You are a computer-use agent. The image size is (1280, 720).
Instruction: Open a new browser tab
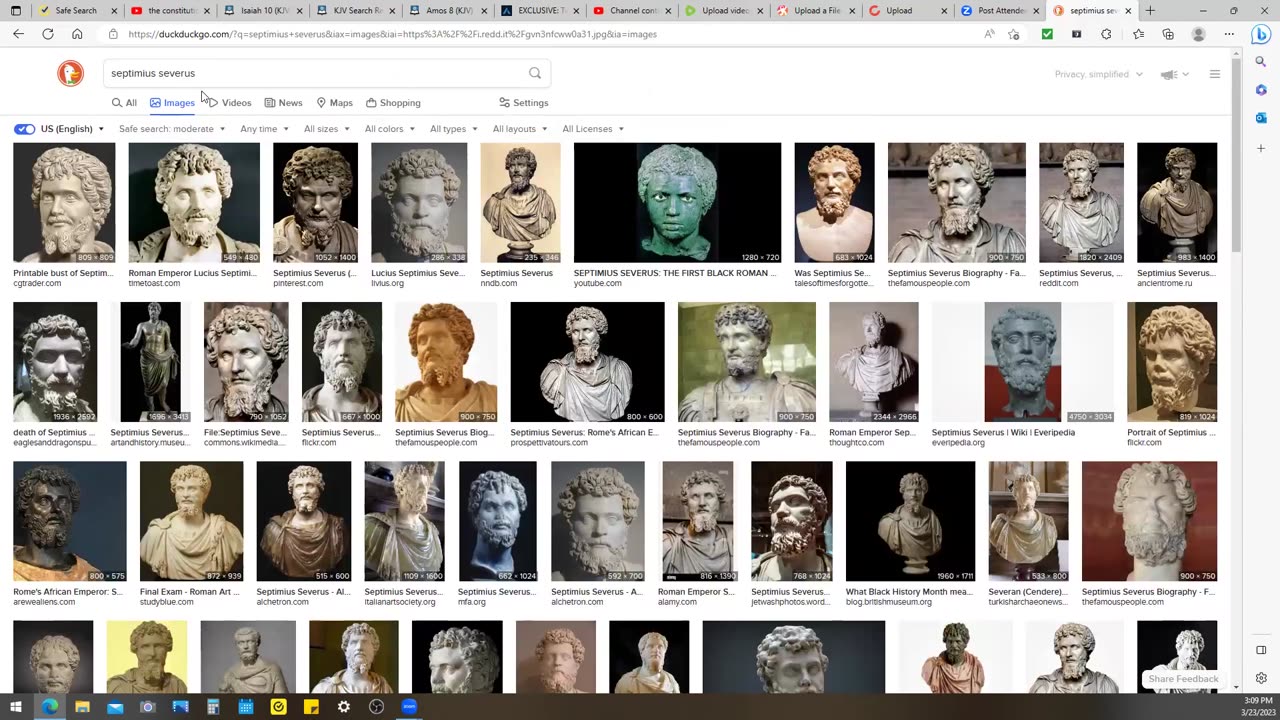click(1150, 11)
